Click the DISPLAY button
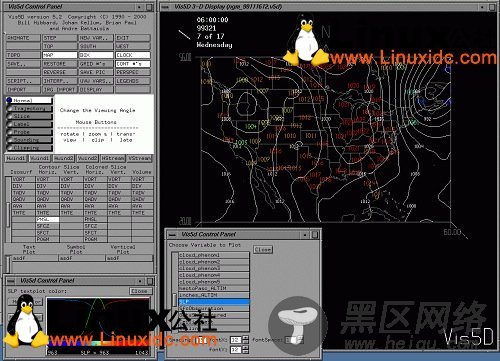 tap(96, 89)
